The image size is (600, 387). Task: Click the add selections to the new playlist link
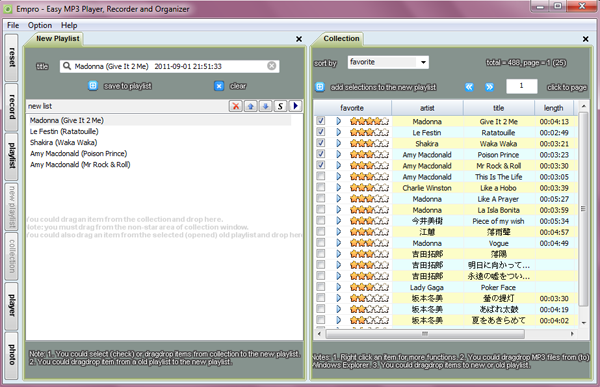click(383, 87)
